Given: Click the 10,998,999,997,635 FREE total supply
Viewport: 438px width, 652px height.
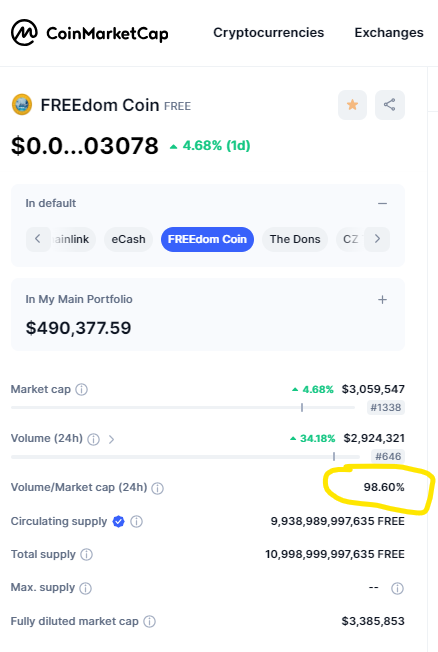Looking at the screenshot, I should click(x=335, y=554).
